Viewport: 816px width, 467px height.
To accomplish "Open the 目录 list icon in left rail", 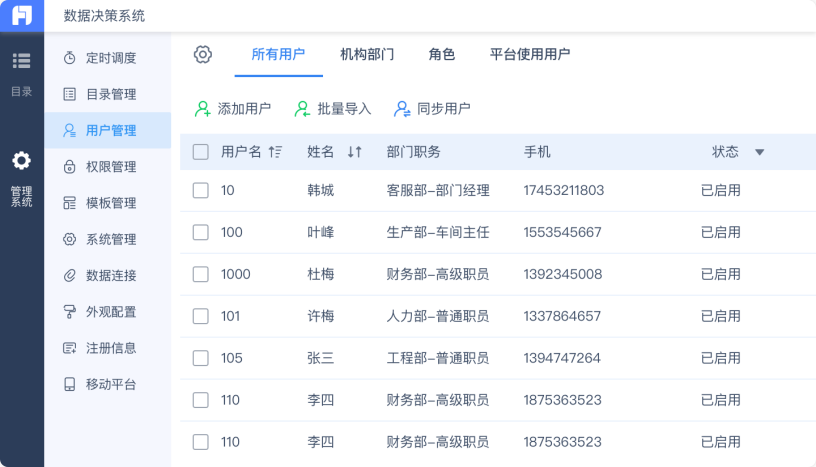I will click(21, 61).
